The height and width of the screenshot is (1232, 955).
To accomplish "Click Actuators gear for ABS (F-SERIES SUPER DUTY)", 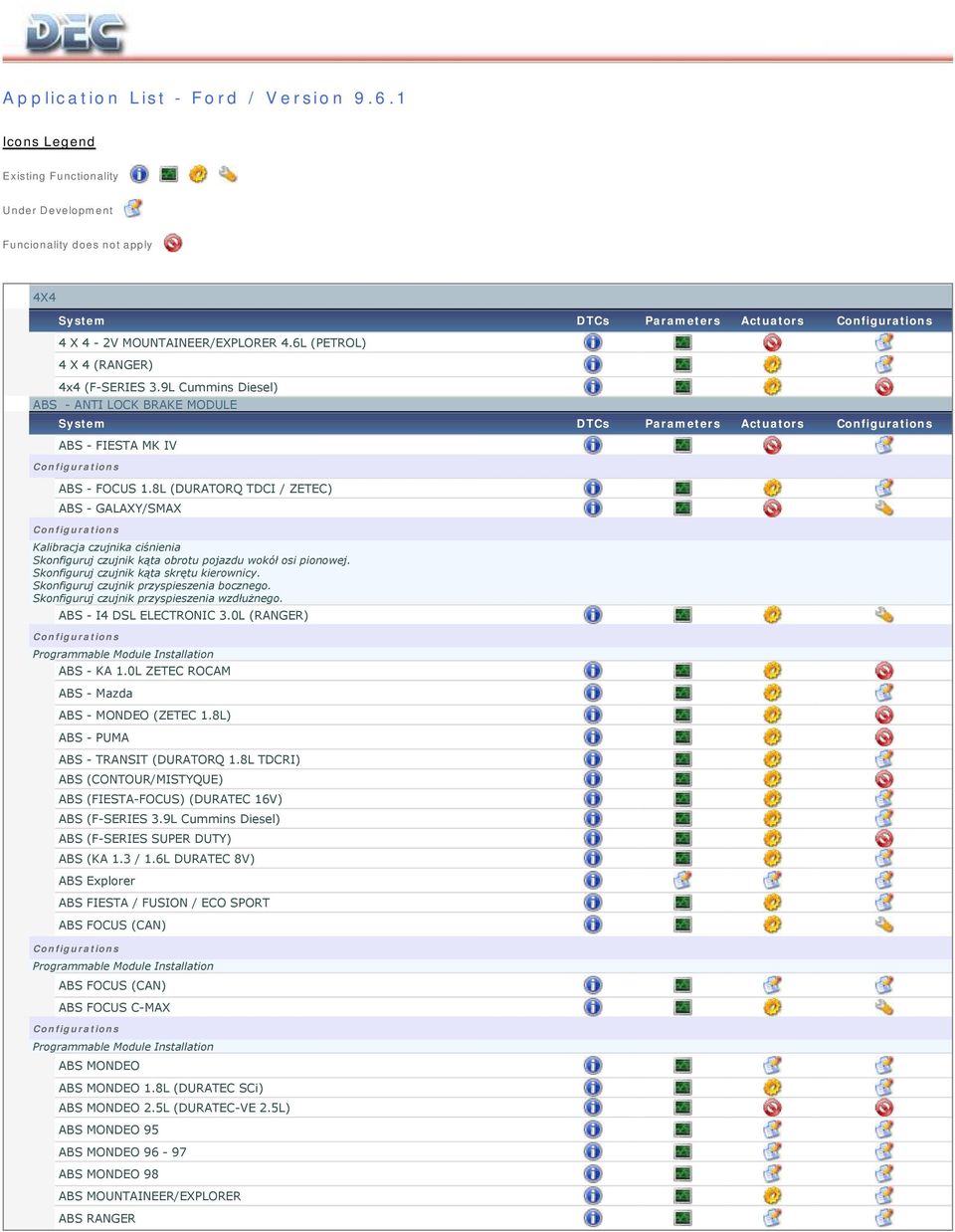I will pos(772,839).
